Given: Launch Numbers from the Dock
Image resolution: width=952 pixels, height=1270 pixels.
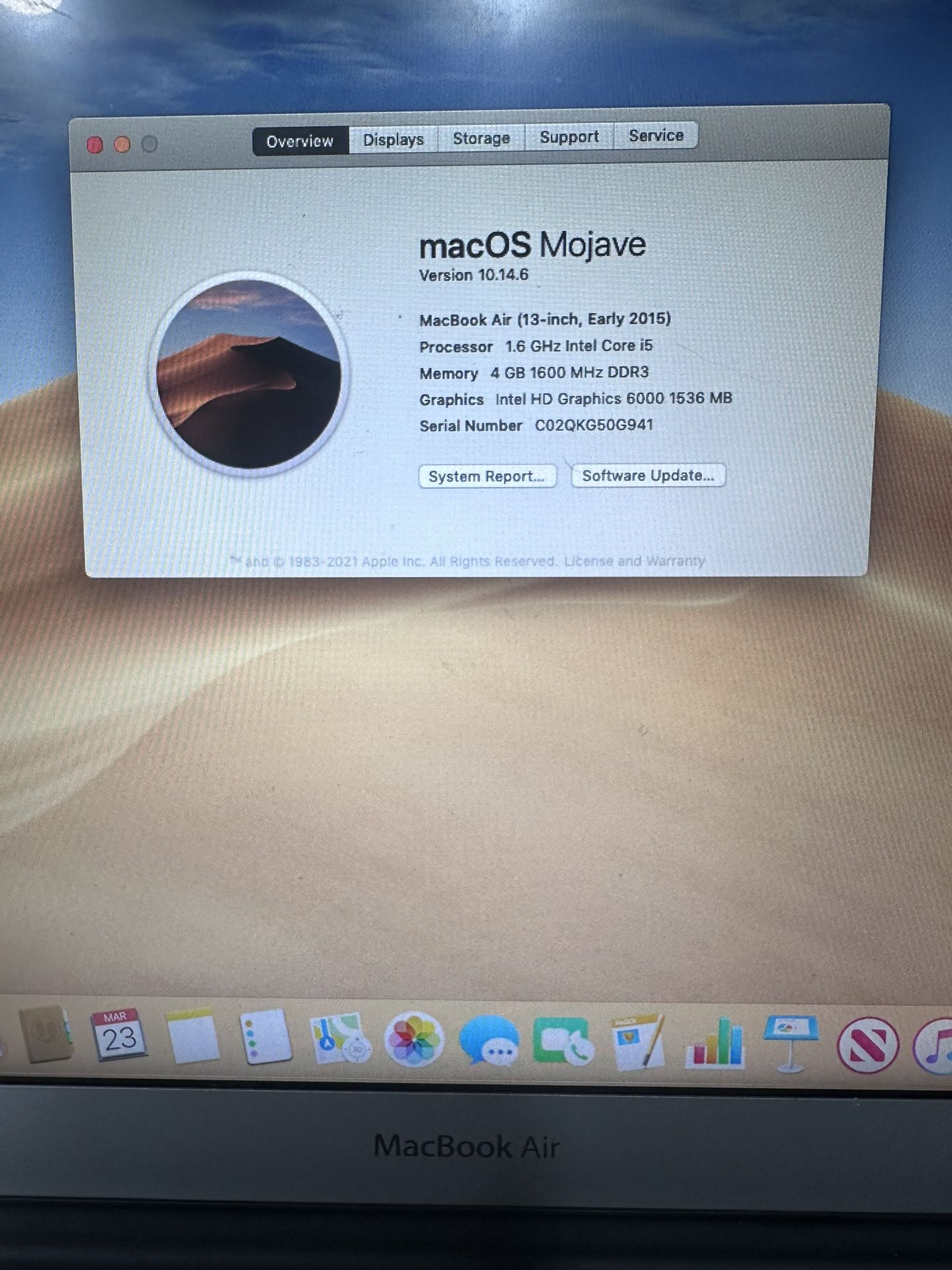Looking at the screenshot, I should [x=715, y=1043].
